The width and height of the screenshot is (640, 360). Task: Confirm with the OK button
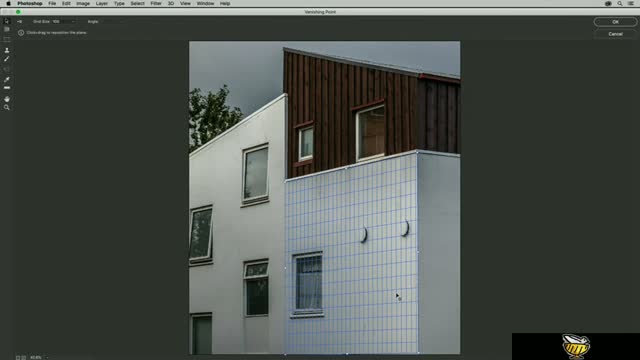click(615, 22)
